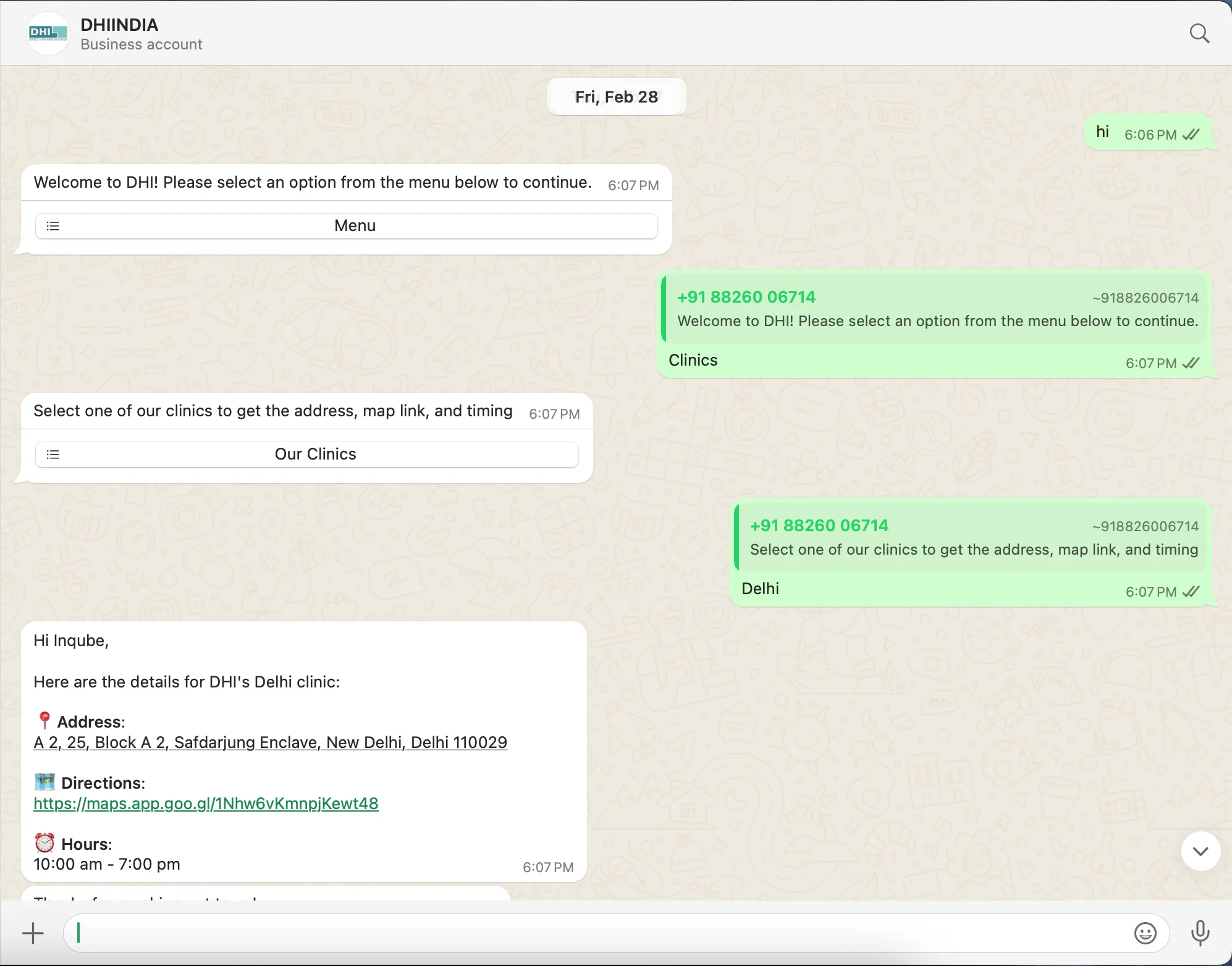
Task: Click list icon on Our Clinics button
Action: pyautogui.click(x=53, y=455)
